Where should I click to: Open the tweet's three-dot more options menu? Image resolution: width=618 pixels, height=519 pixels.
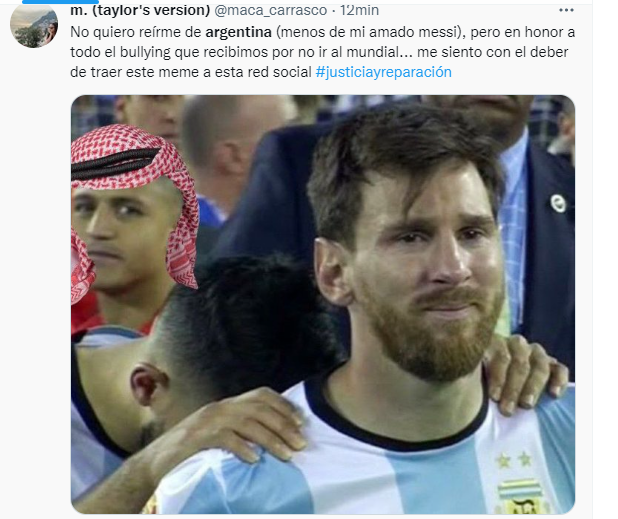tap(566, 11)
